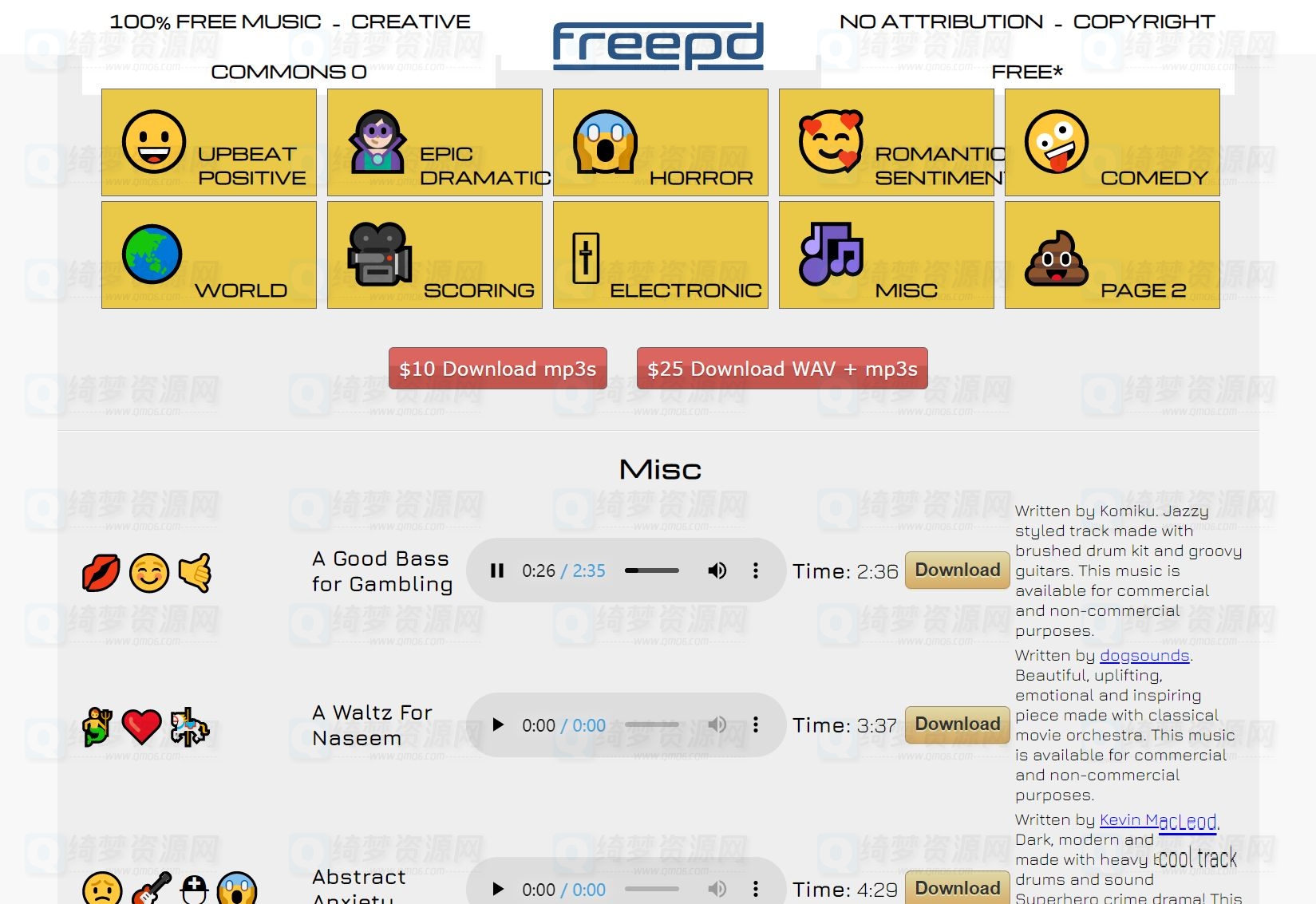Open more options on A Good Bass player
Viewport: 1316px width, 904px height.
pos(756,570)
